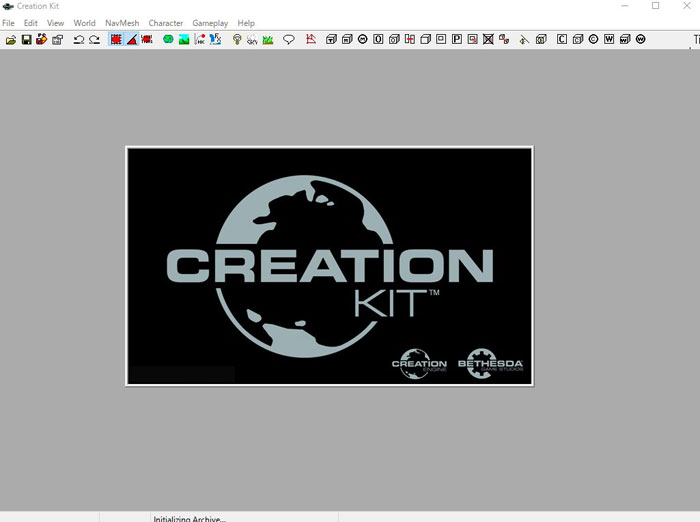Toggle the light bulb brightness icon
700x522 pixels.
click(237, 40)
